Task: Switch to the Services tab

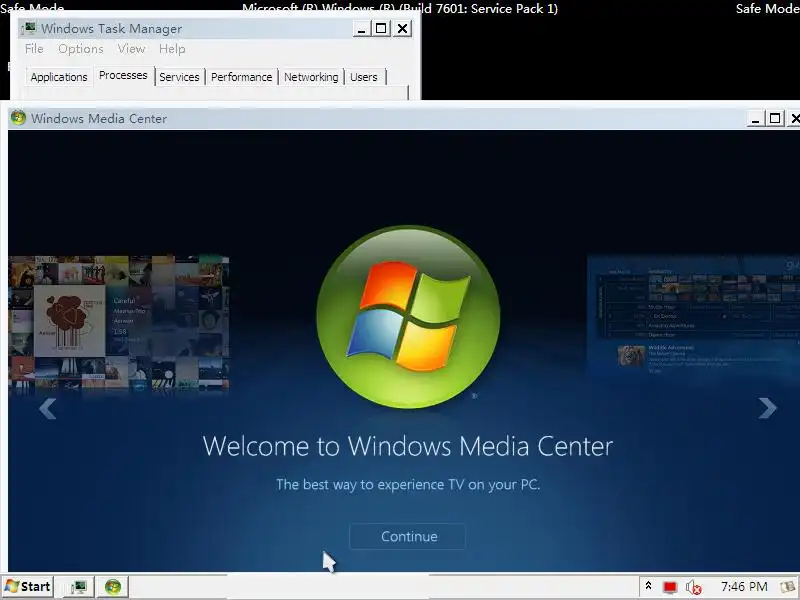Action: [179, 77]
